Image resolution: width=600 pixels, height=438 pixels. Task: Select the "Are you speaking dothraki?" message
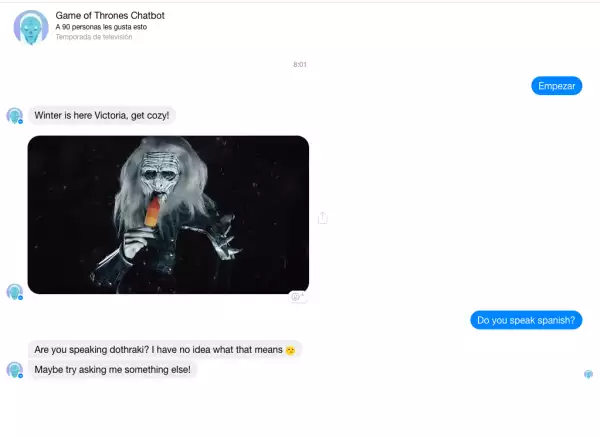165,350
